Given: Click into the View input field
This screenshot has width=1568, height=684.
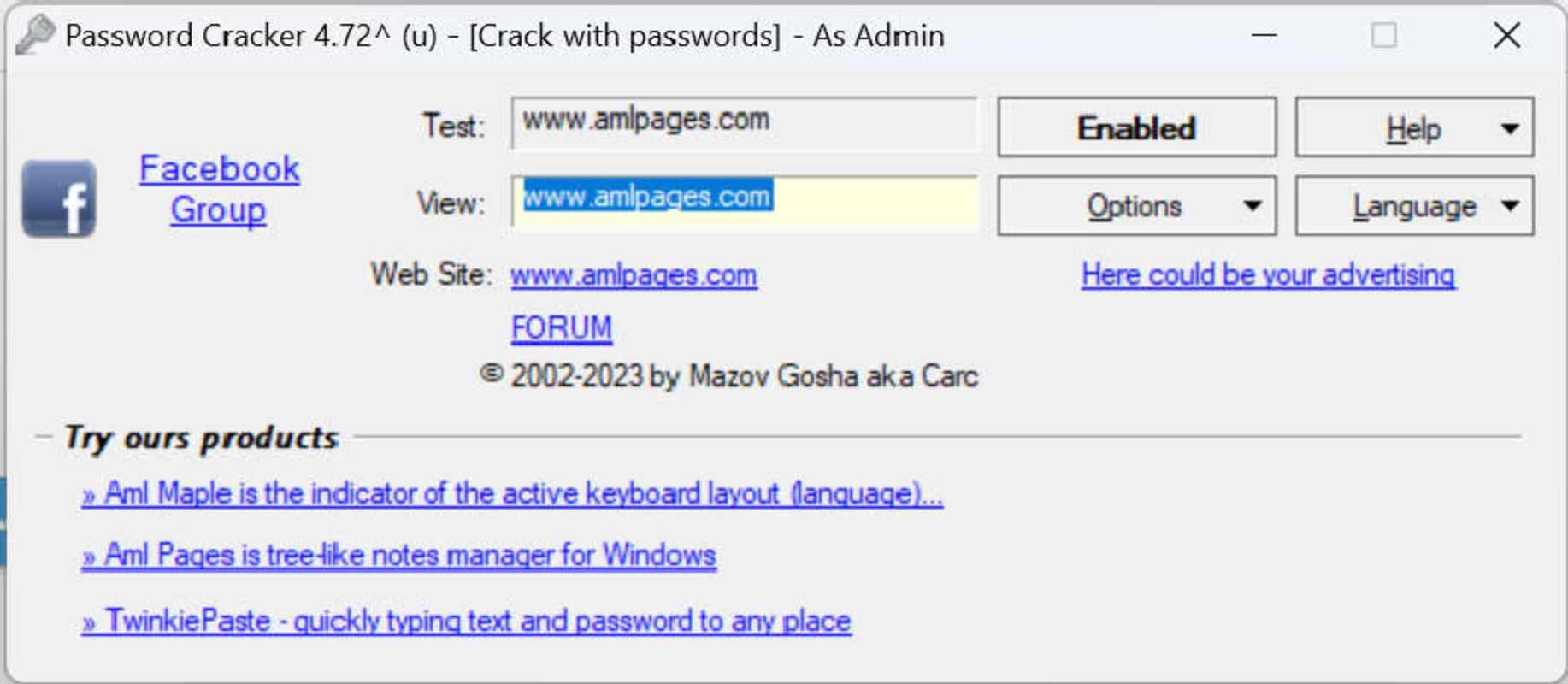Looking at the screenshot, I should click(744, 202).
